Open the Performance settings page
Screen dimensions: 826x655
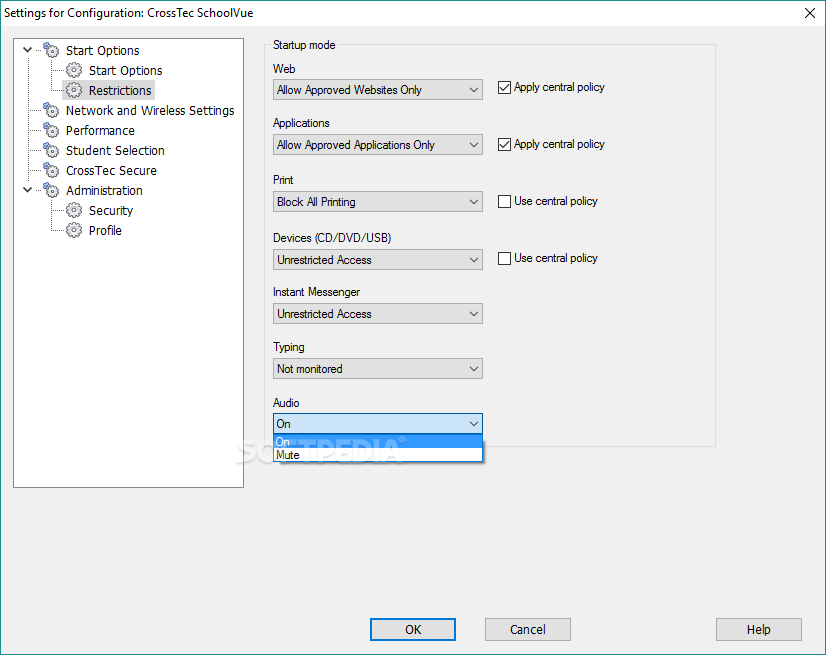click(100, 131)
